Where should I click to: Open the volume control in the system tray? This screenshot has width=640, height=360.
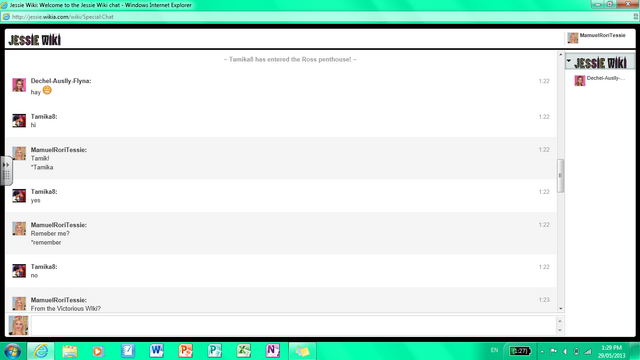[565, 351]
